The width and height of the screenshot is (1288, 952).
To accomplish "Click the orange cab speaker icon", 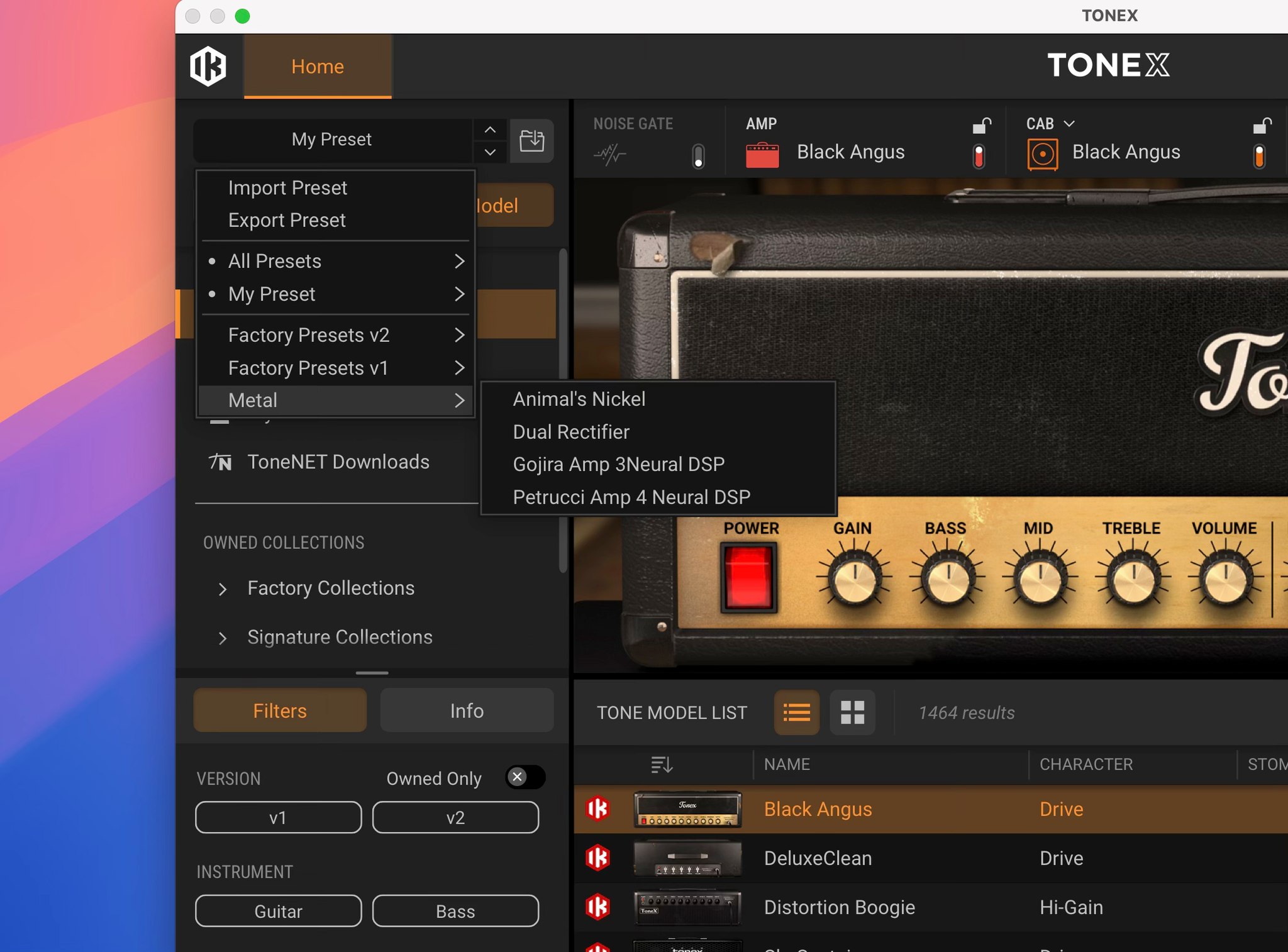I will tap(1042, 154).
